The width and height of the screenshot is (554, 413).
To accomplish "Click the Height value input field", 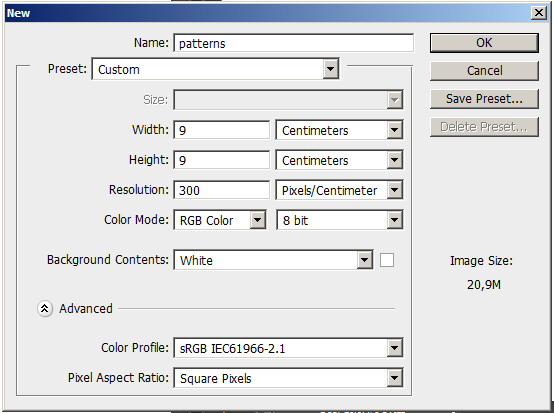I will pos(222,160).
